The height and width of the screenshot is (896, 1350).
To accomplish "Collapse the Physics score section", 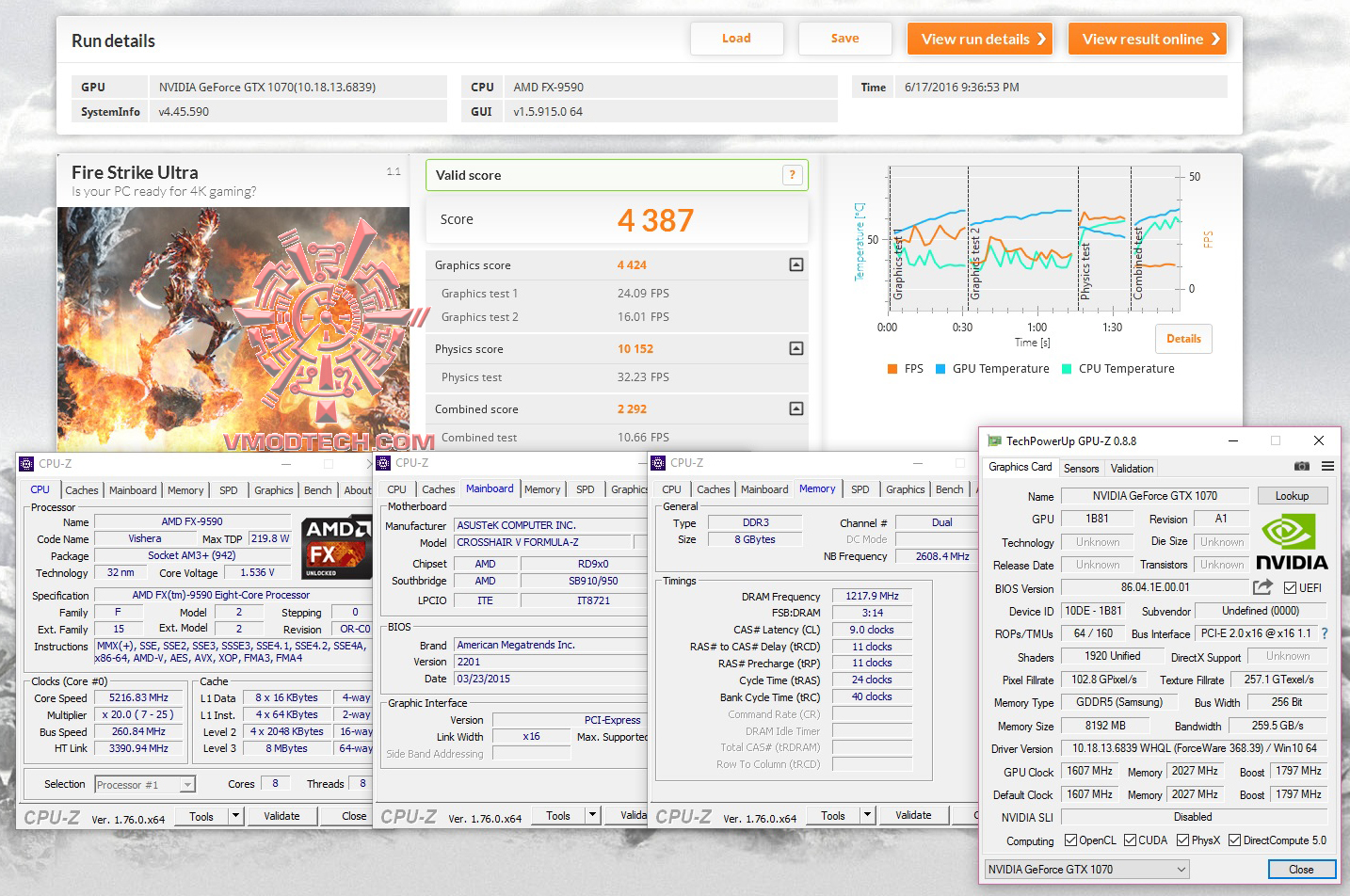I will 796,349.
